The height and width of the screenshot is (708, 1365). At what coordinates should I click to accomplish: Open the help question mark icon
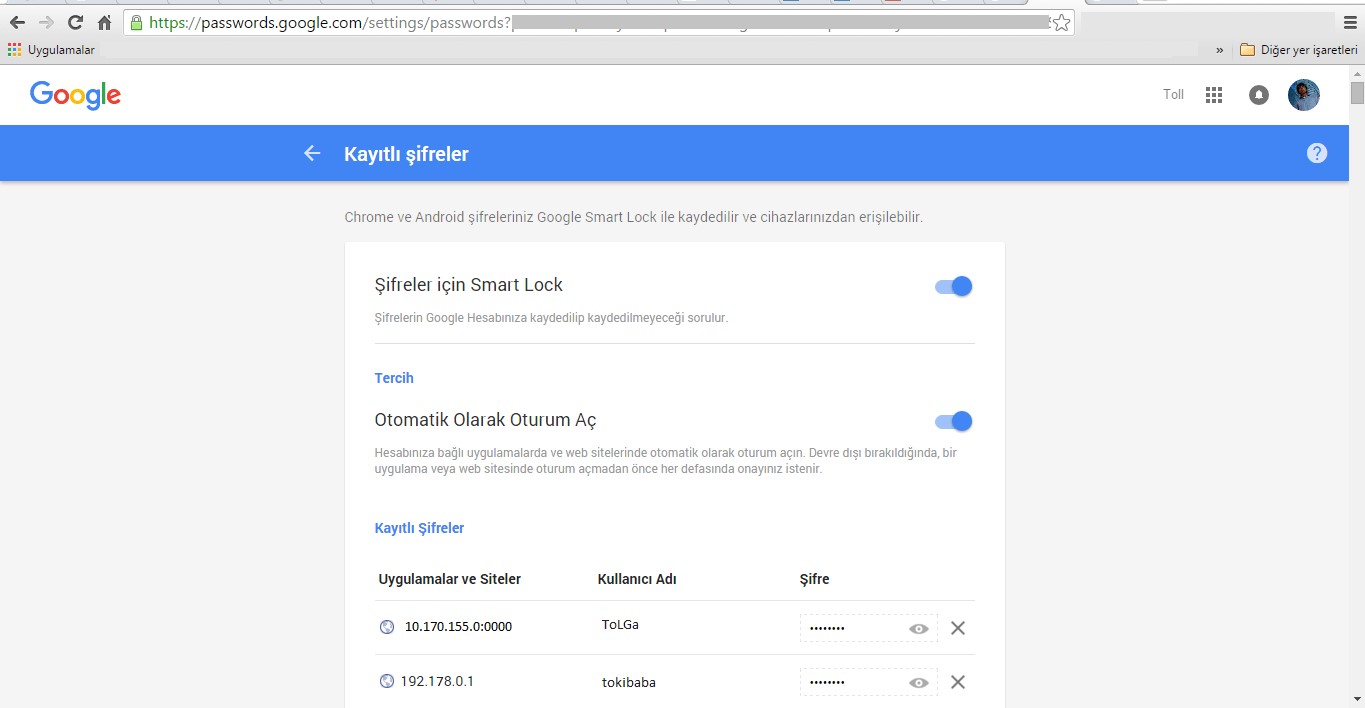coord(1317,152)
